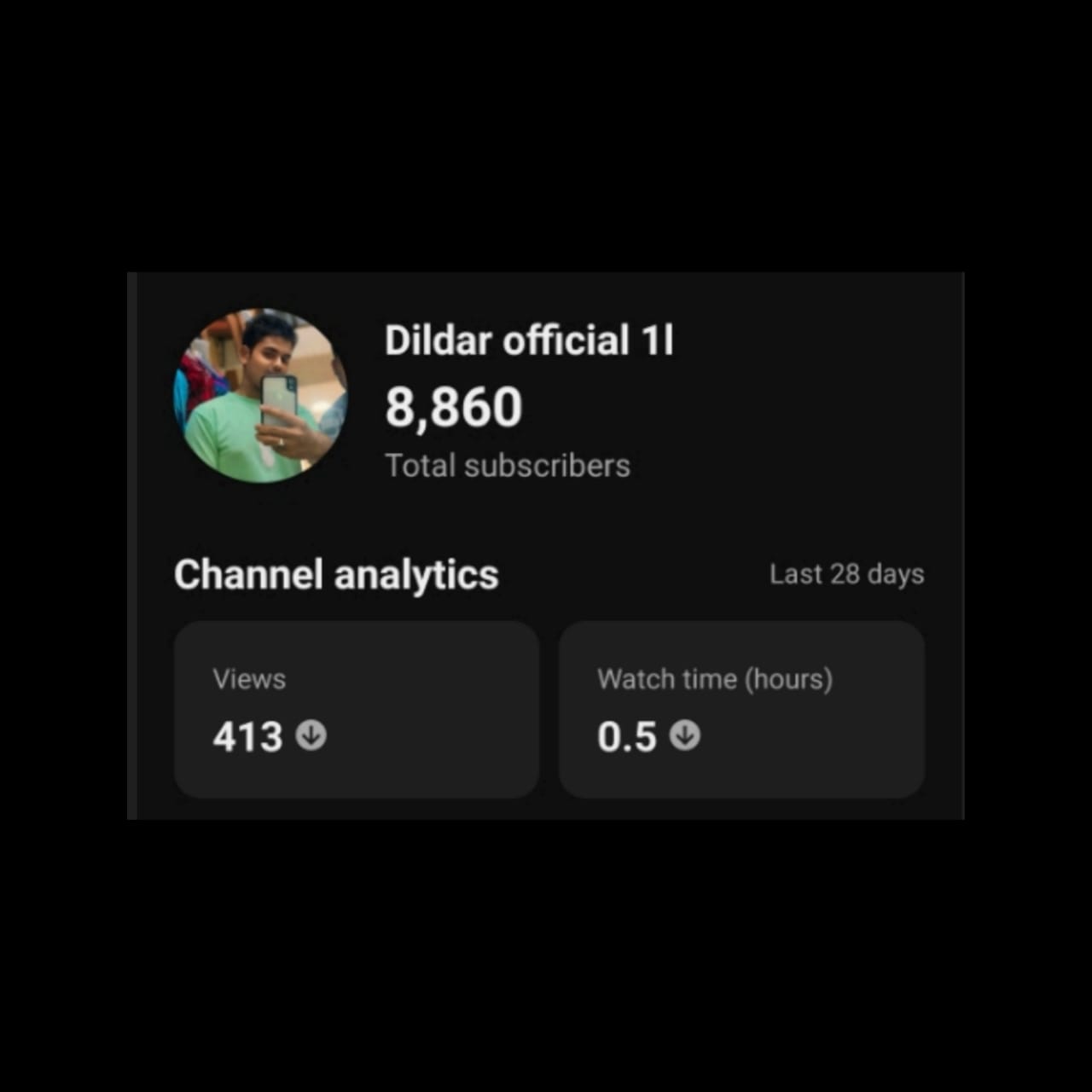
Task: Click the word 'subscribers' under the count
Action: tap(547, 466)
